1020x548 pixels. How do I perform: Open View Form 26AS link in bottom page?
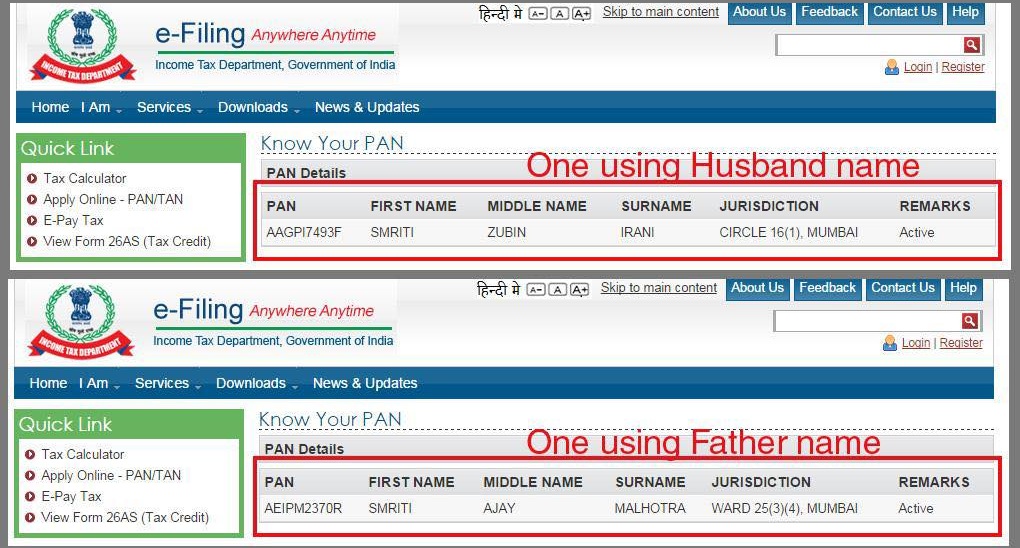pyautogui.click(x=125, y=517)
